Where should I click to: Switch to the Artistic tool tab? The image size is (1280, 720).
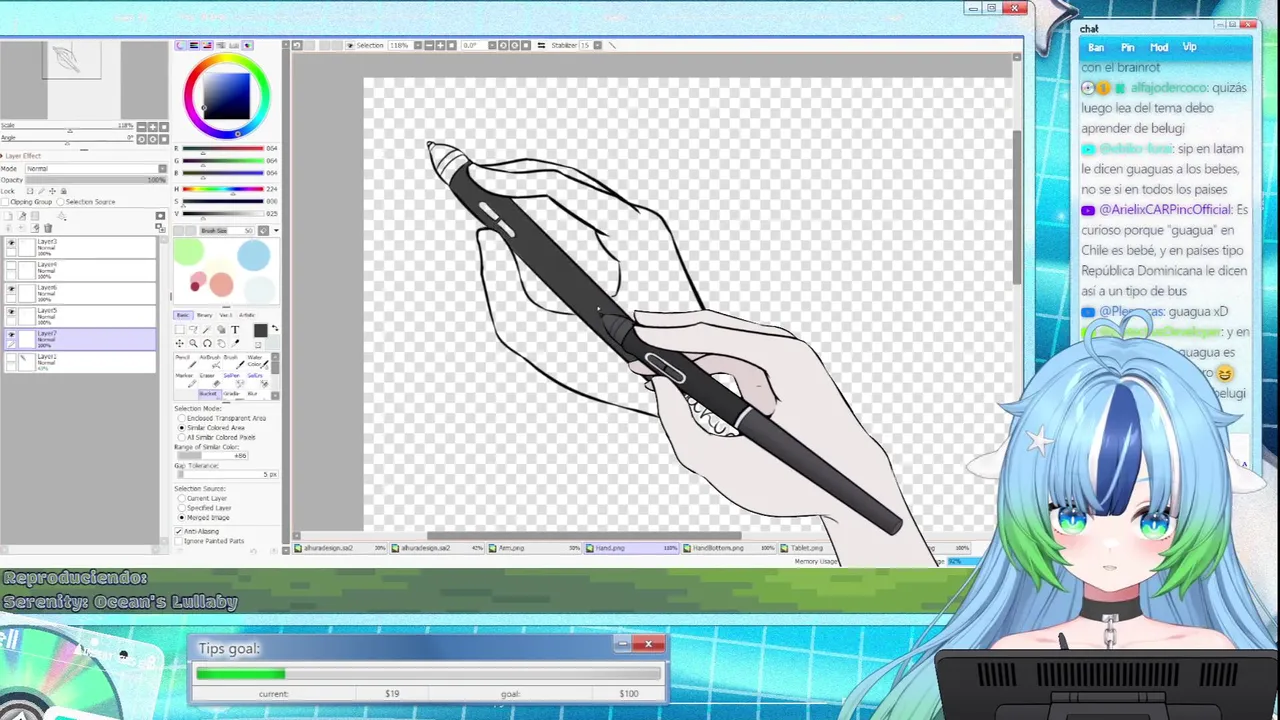[247, 315]
